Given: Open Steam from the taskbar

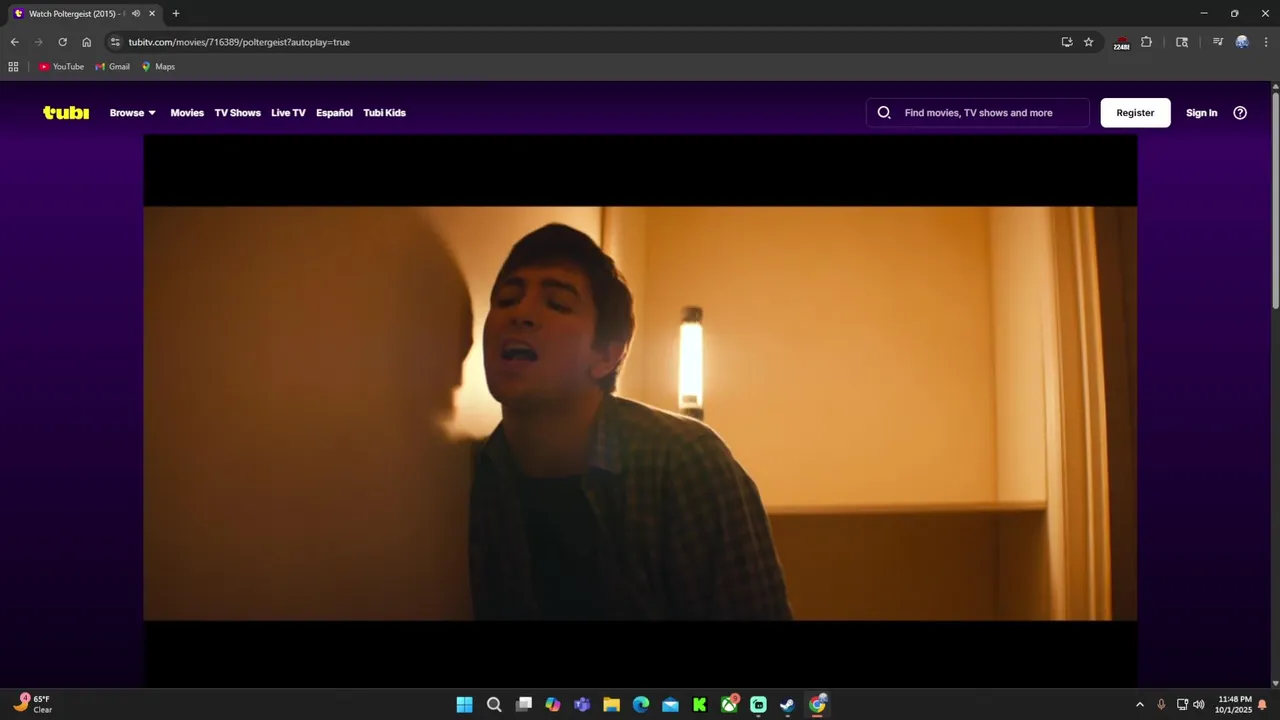Looking at the screenshot, I should (x=788, y=705).
